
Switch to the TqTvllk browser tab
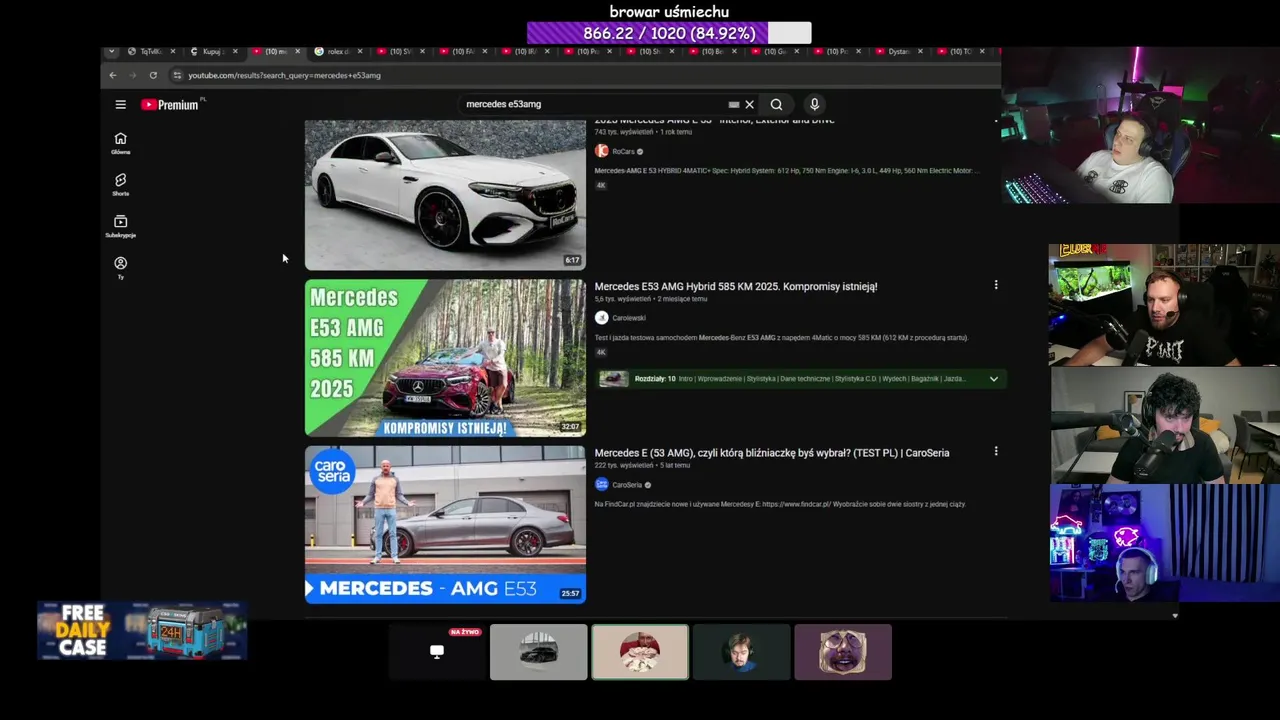pyautogui.click(x=150, y=51)
